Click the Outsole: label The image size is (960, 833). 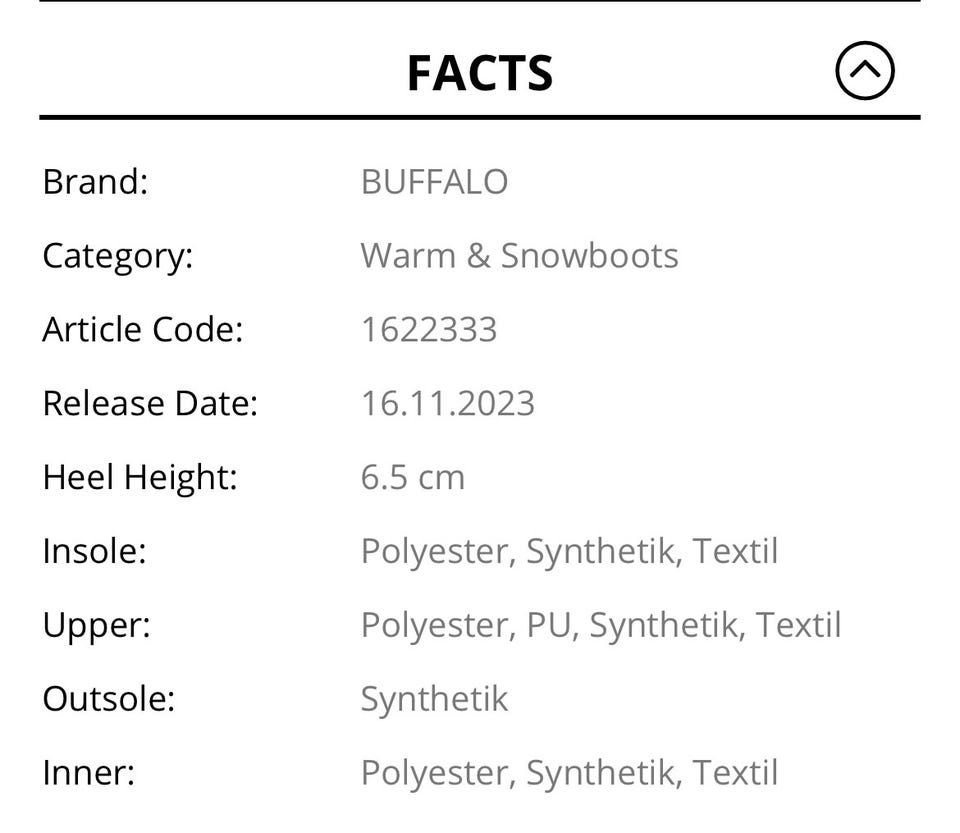pos(108,699)
